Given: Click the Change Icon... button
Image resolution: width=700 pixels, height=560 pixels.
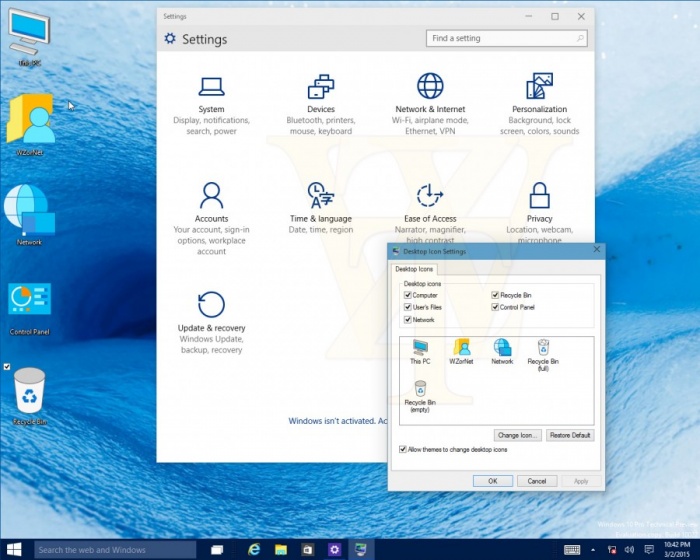Looking at the screenshot, I should pyautogui.click(x=518, y=436).
